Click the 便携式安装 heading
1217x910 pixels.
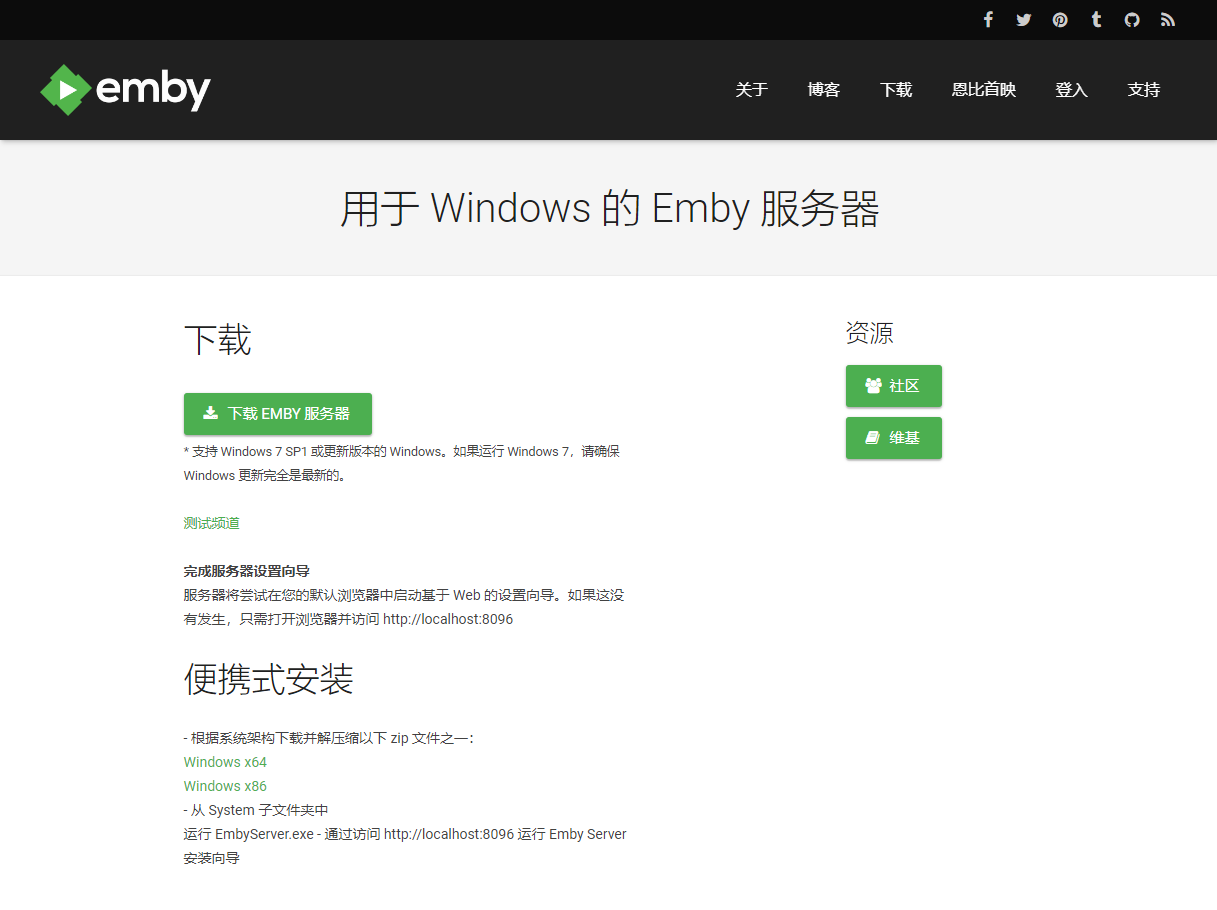(269, 680)
